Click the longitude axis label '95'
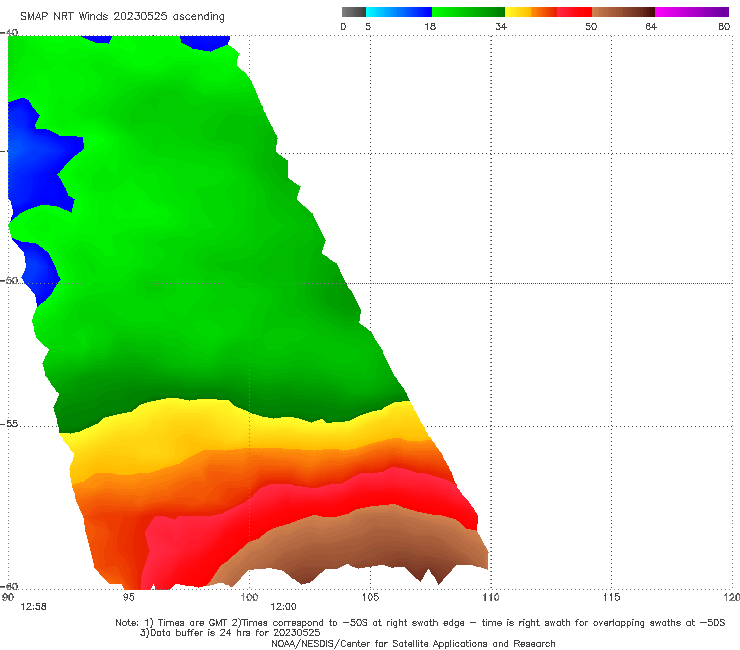Screen dimensions: 740x650 128,597
